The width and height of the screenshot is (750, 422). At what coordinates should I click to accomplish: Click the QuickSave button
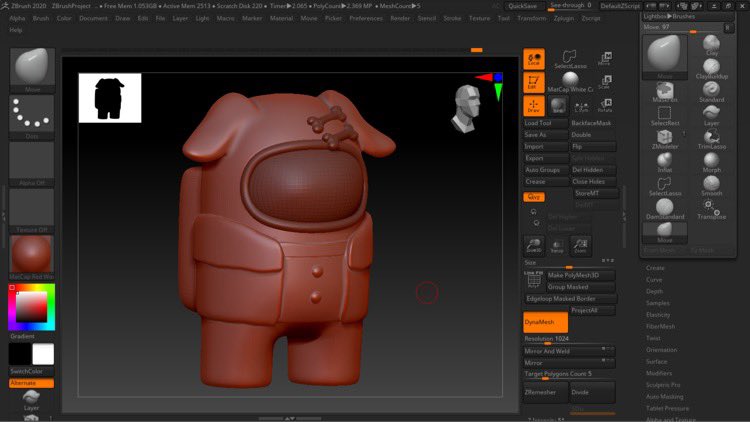click(522, 6)
